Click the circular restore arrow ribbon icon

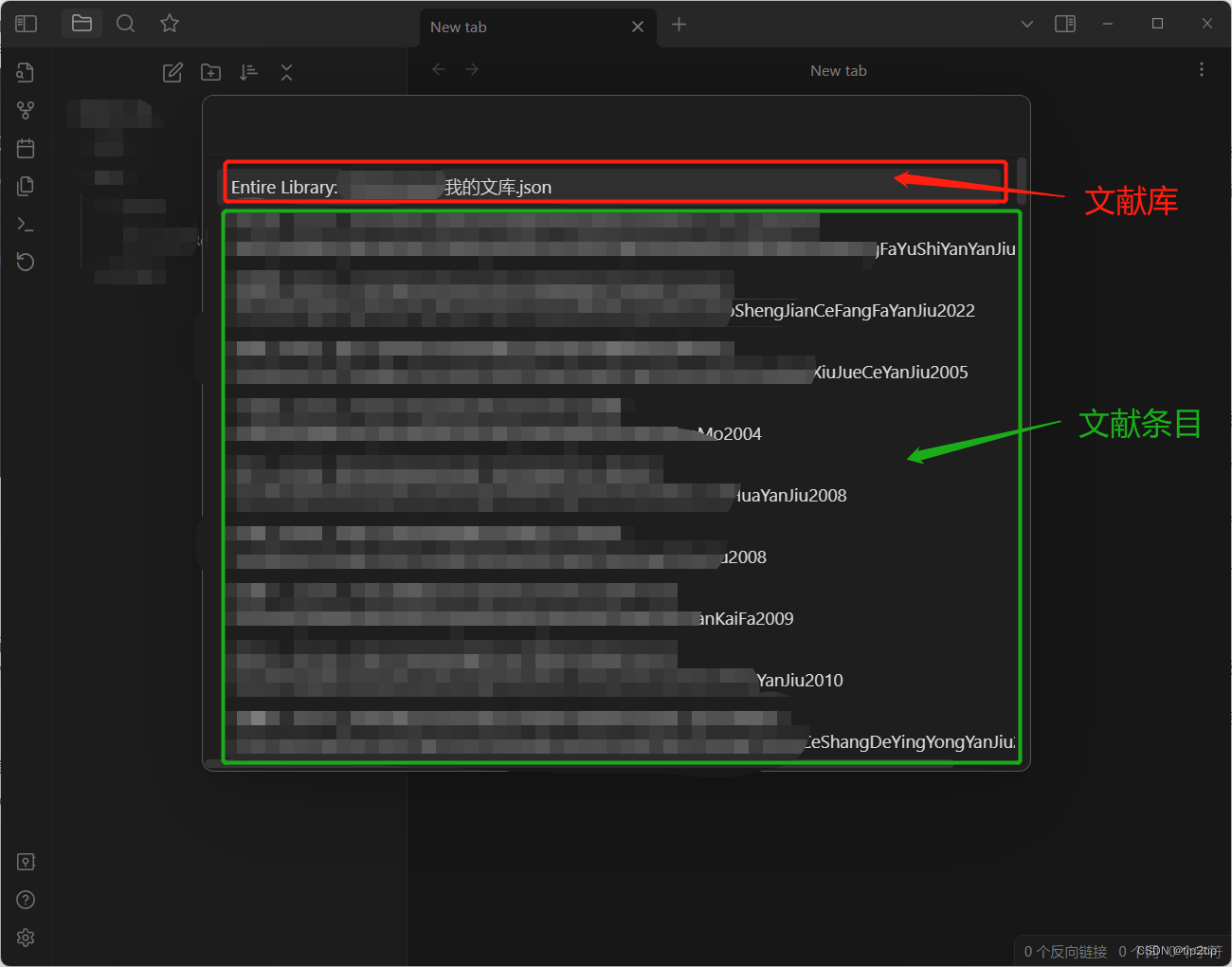click(26, 263)
